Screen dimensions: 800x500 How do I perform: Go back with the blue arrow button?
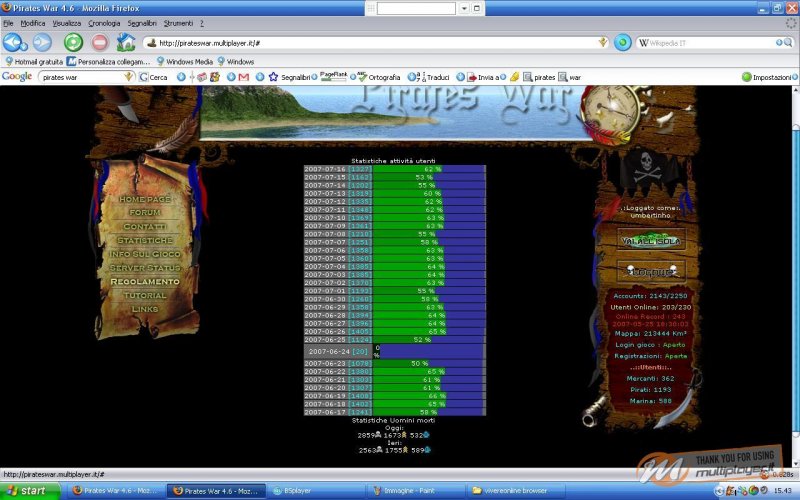coord(12,42)
